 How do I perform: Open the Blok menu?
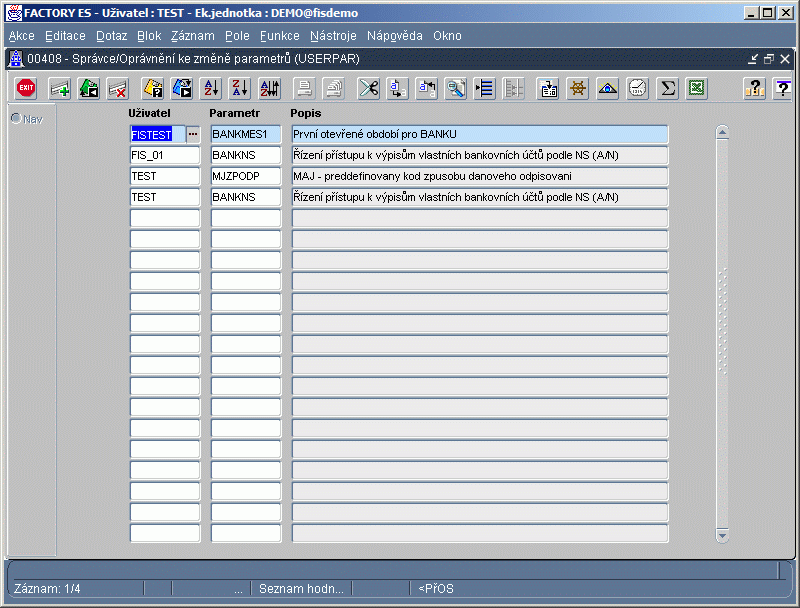(149, 36)
